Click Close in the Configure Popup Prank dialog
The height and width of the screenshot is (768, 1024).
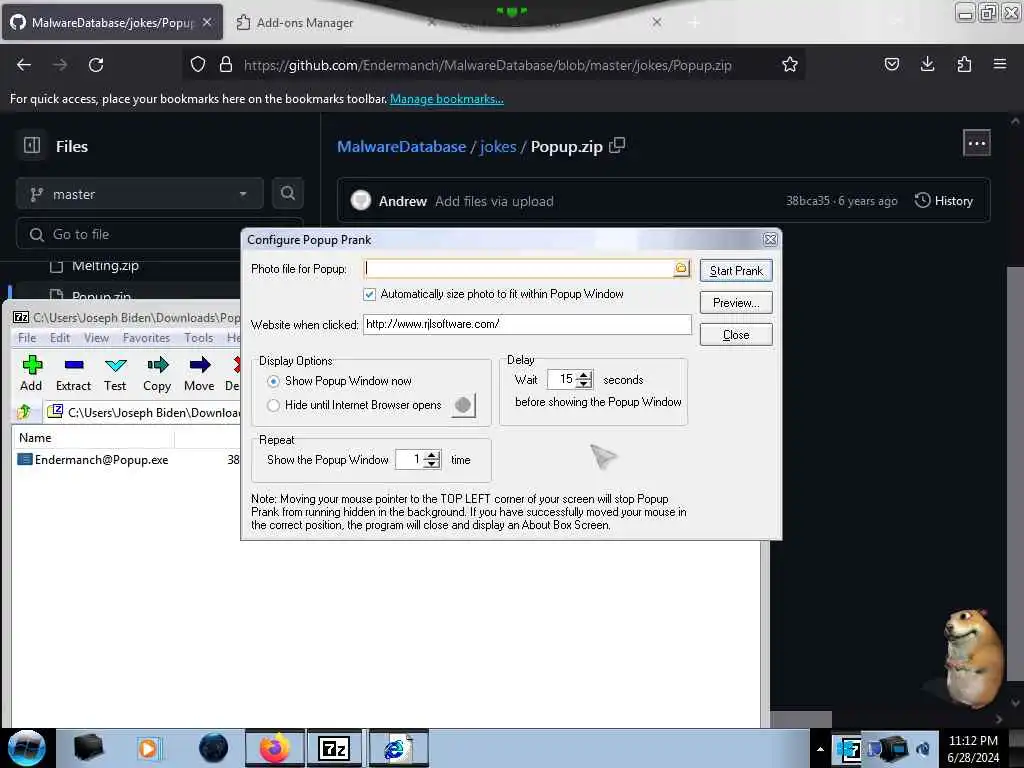736,335
